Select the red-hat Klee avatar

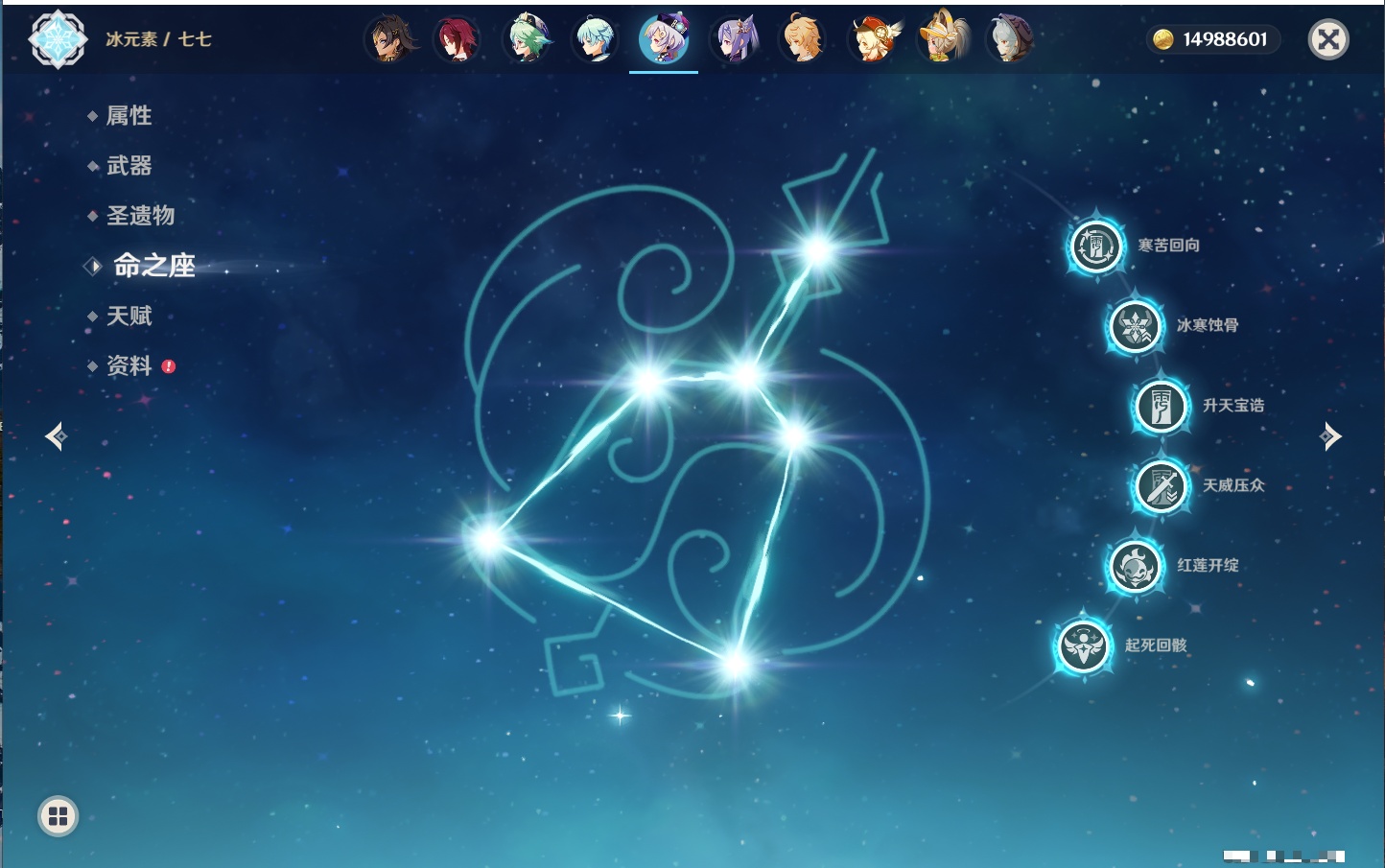pos(873,39)
